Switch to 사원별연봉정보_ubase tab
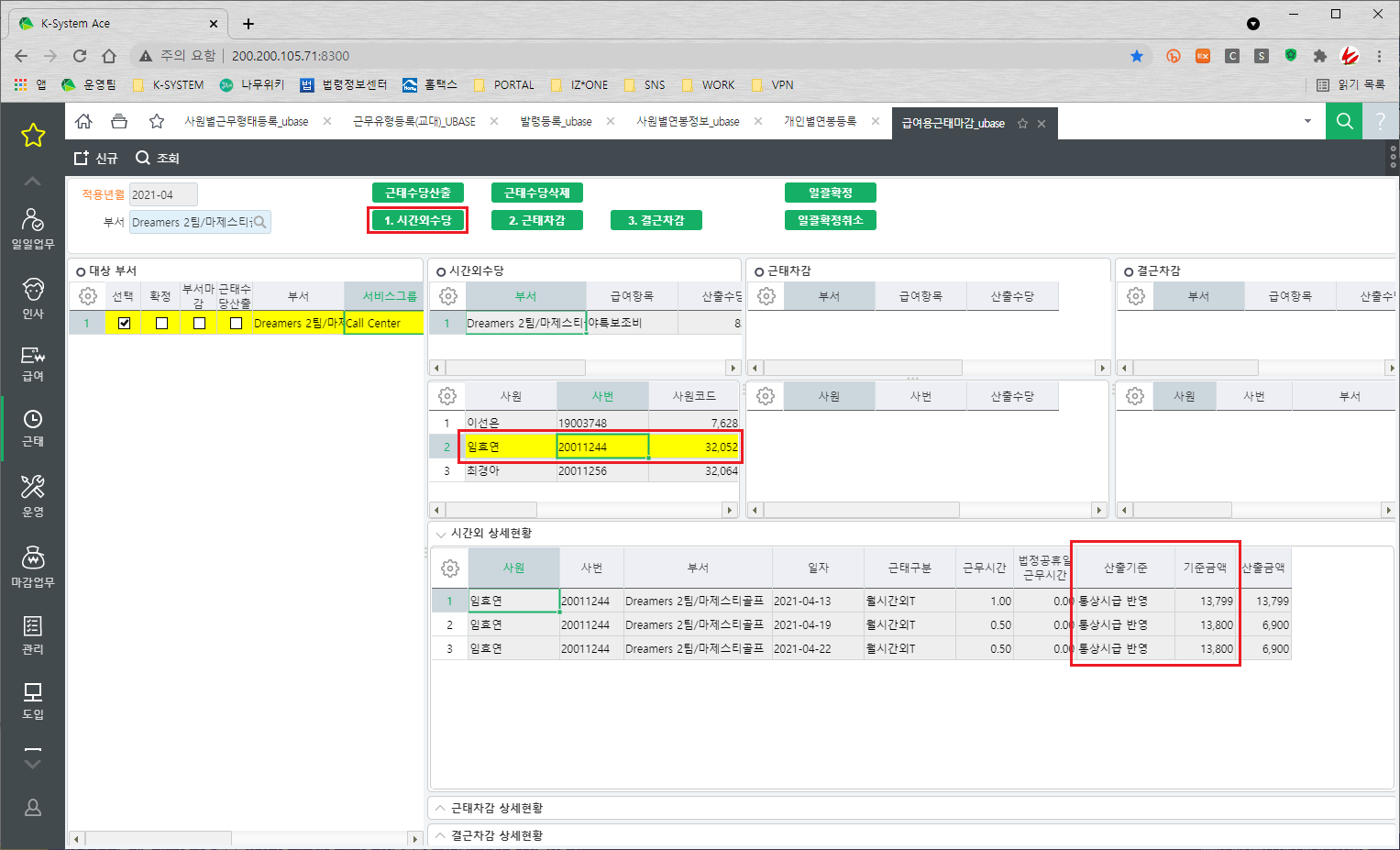1400x850 pixels. (x=688, y=121)
